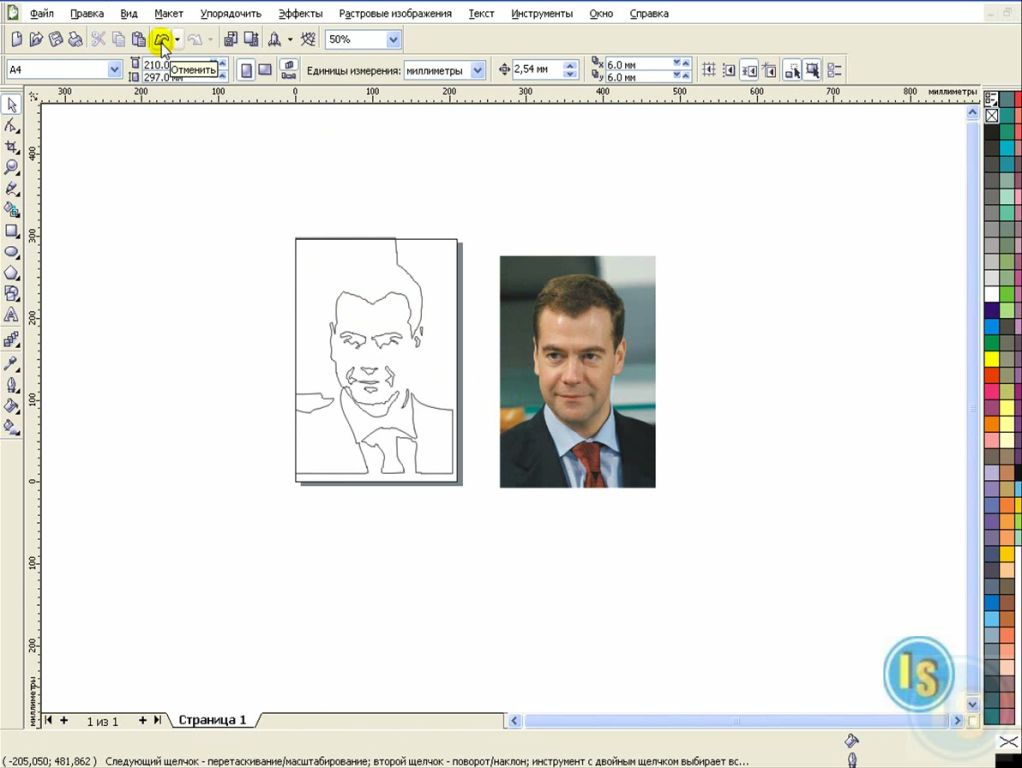Click the Paste clipboard icon

[x=138, y=40]
